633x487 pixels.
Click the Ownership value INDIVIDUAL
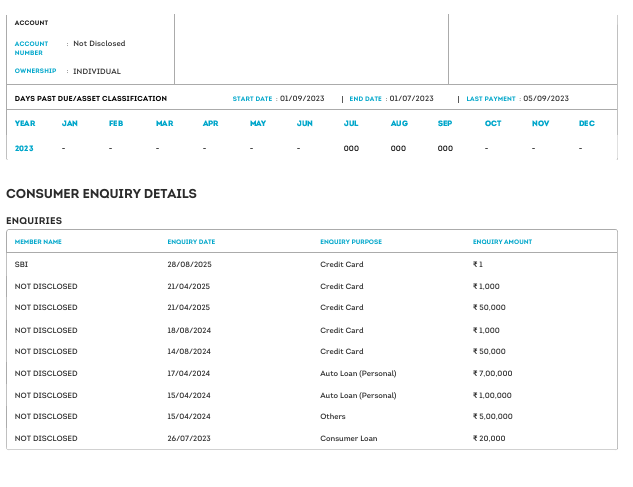coord(97,72)
